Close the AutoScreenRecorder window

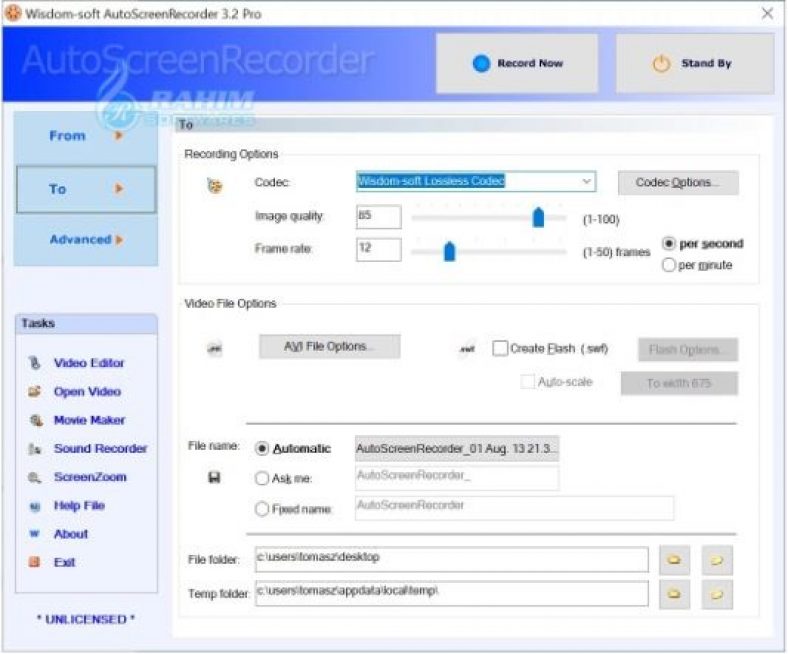767,13
